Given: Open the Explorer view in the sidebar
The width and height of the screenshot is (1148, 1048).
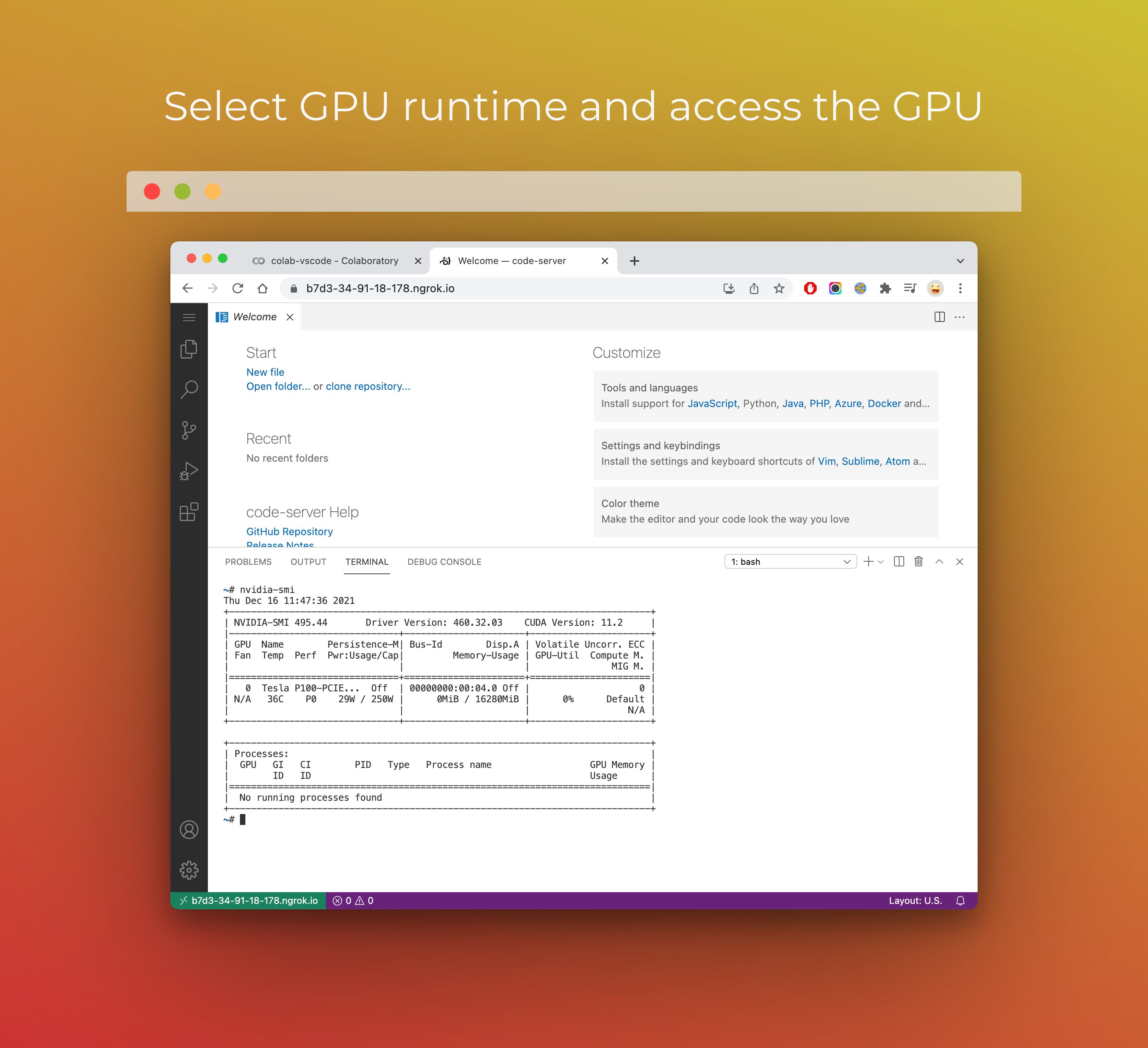Looking at the screenshot, I should coord(188,349).
